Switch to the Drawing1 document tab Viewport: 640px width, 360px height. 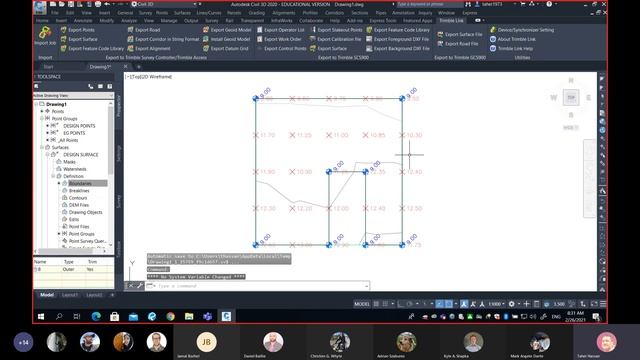[100, 67]
